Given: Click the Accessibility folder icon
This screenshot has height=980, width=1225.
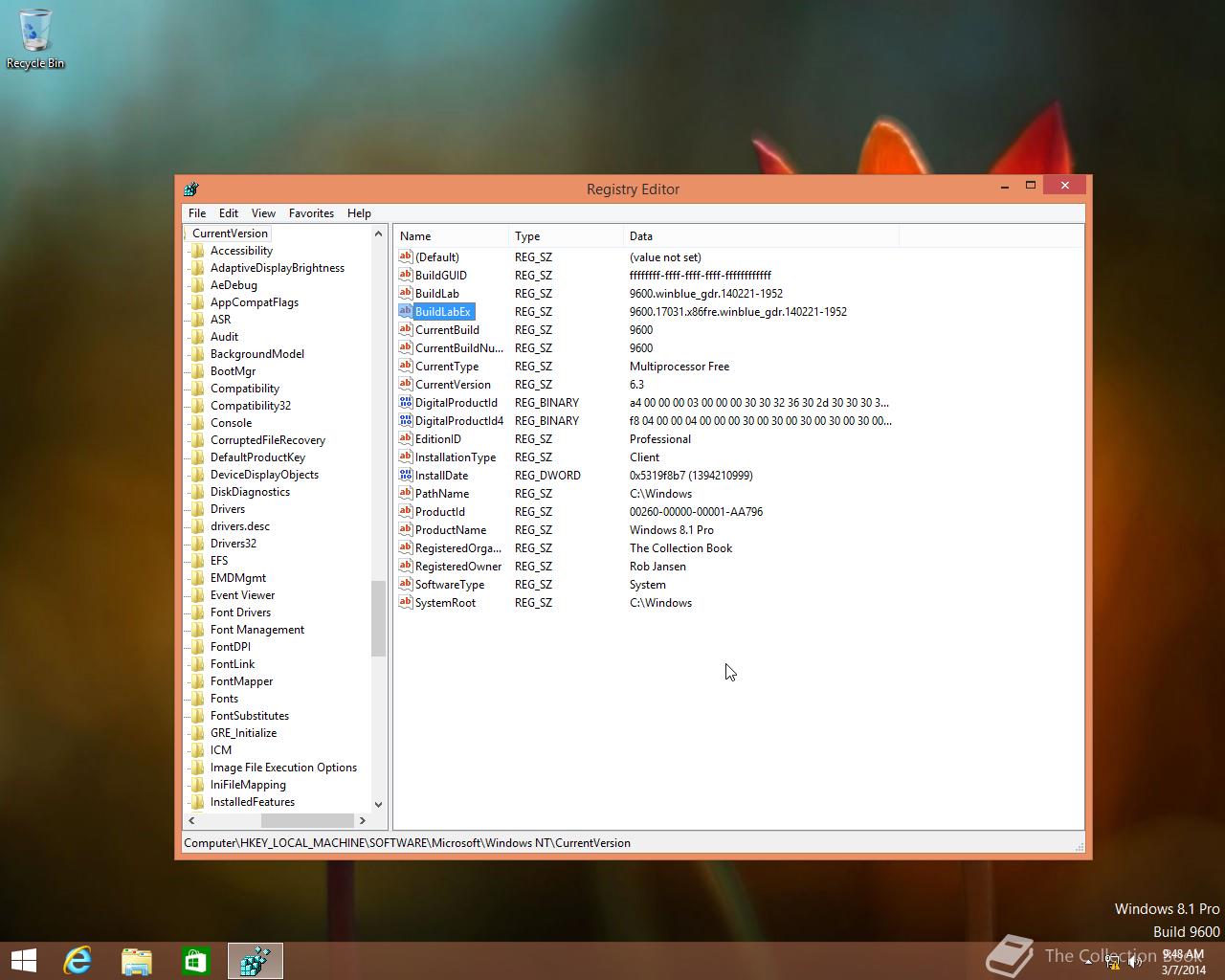Looking at the screenshot, I should tap(198, 251).
